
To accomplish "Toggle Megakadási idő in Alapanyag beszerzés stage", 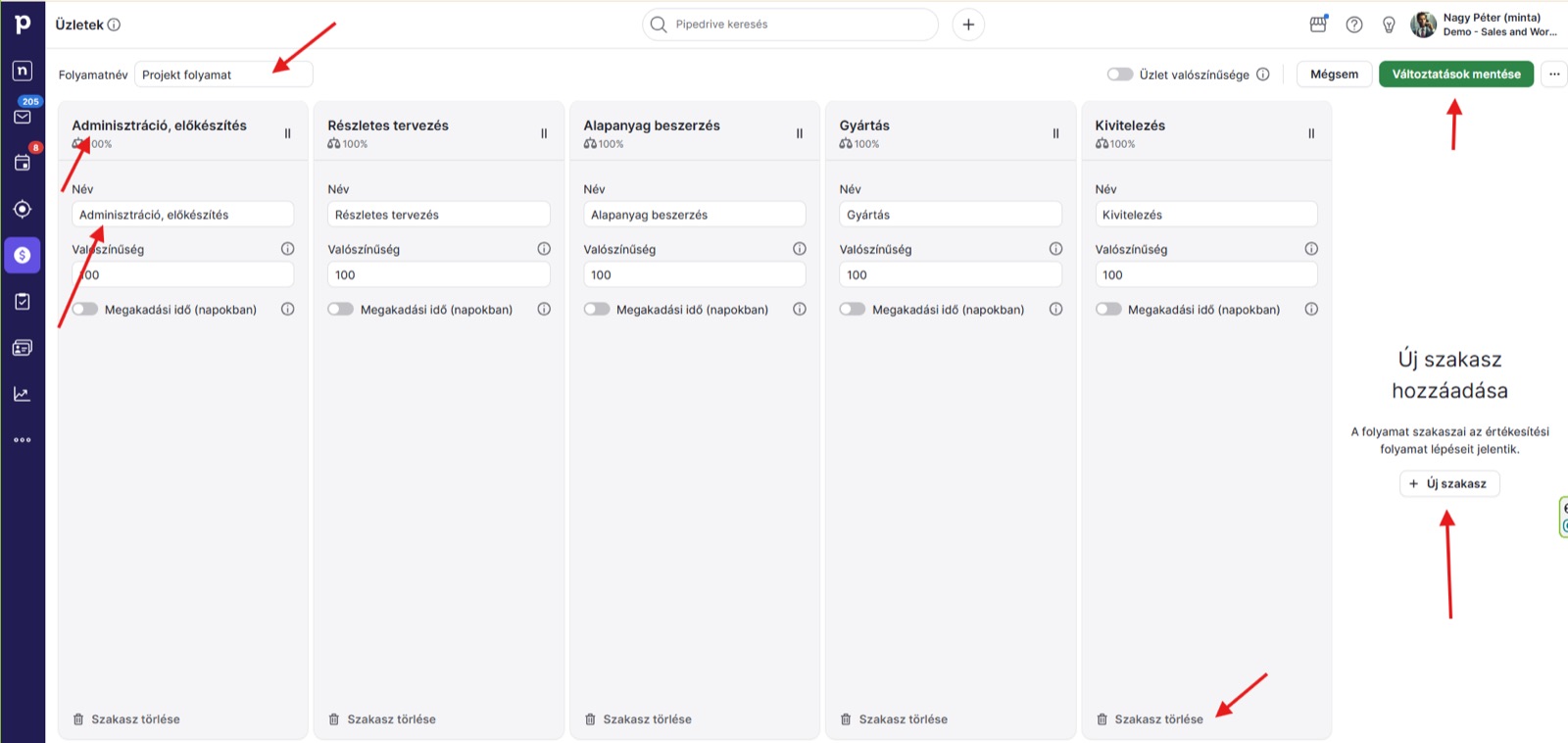I will [x=597, y=309].
